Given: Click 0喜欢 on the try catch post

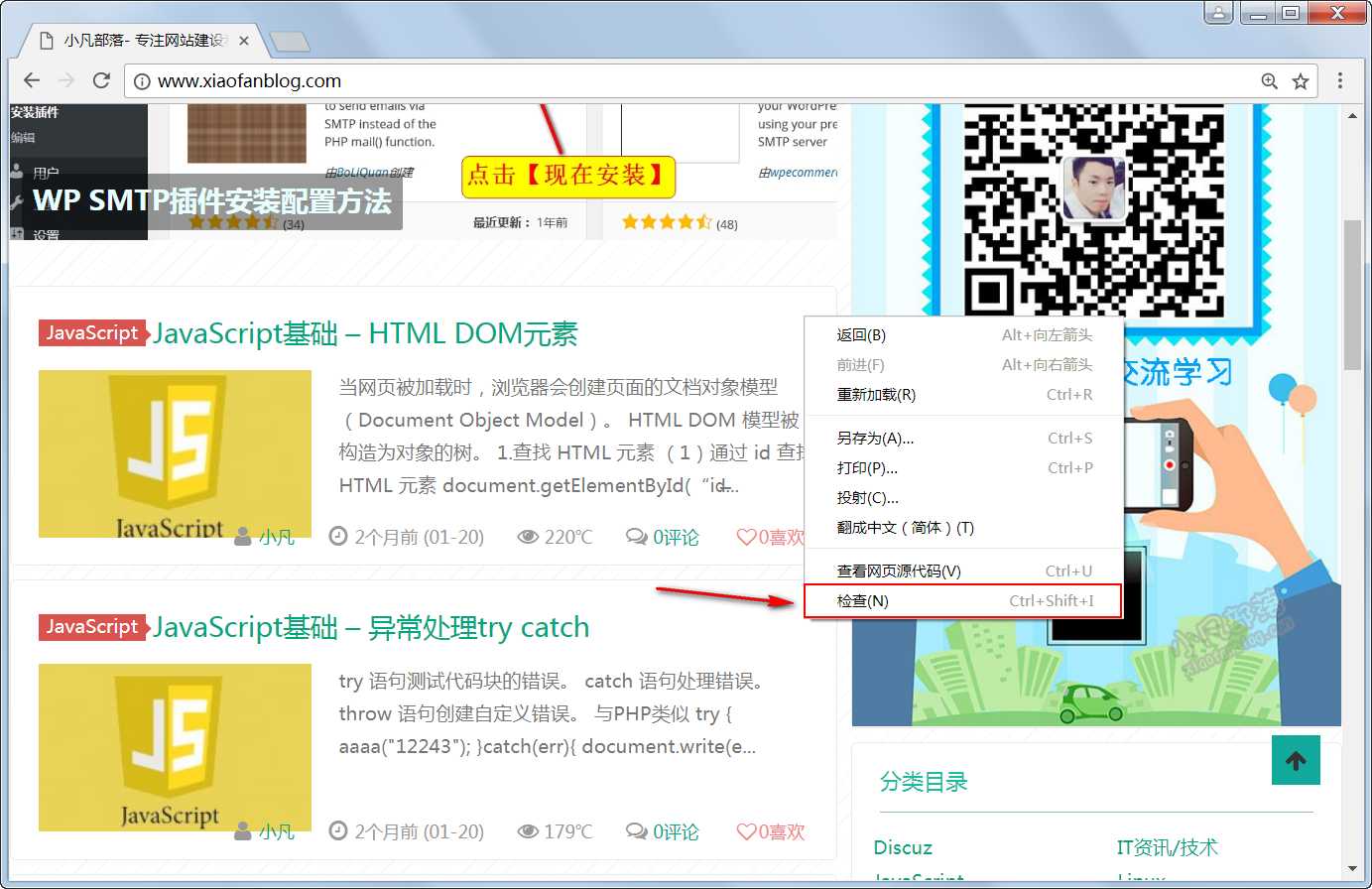Looking at the screenshot, I should click(x=782, y=831).
